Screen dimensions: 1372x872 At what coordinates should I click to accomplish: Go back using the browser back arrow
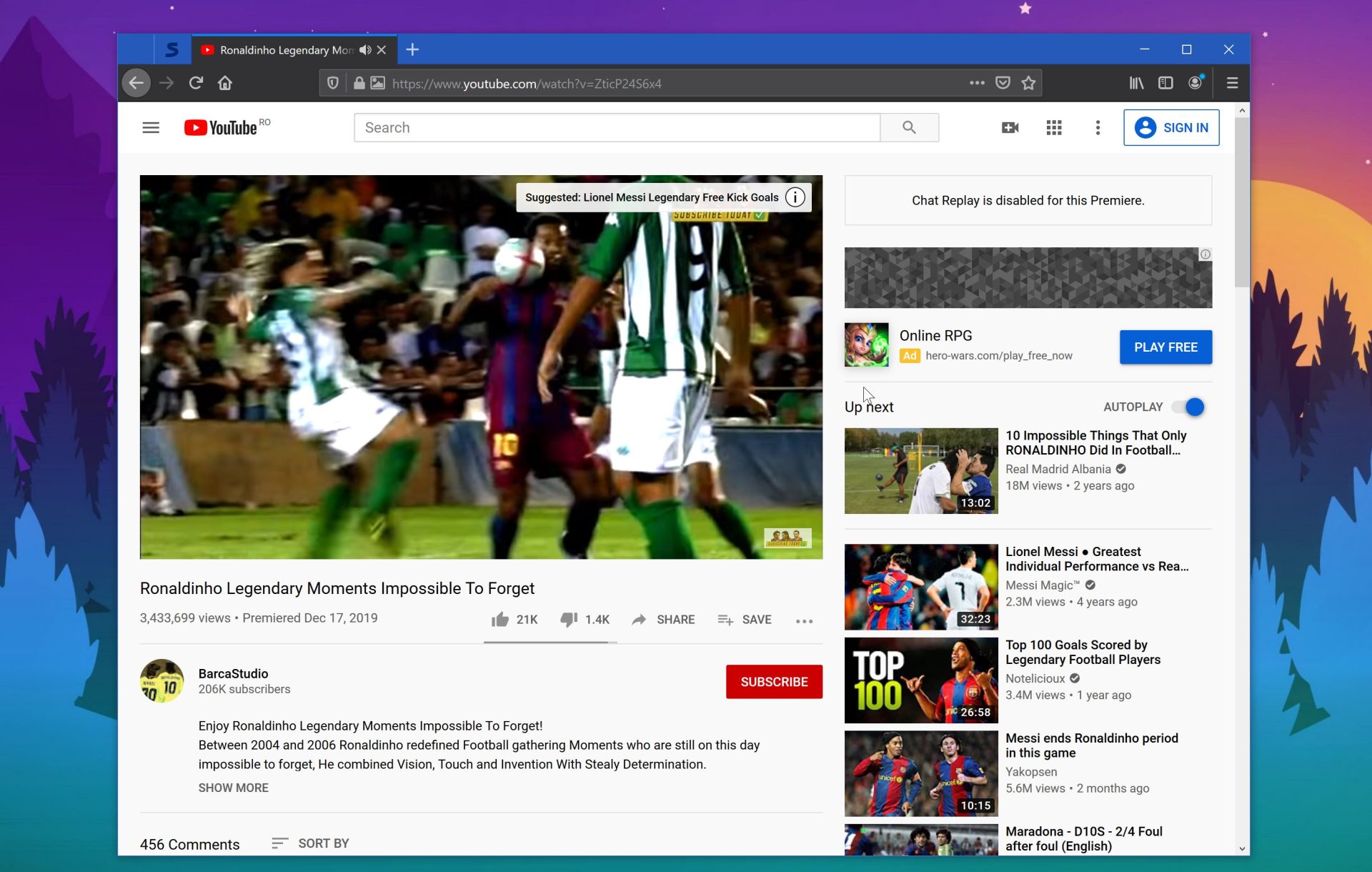point(136,83)
